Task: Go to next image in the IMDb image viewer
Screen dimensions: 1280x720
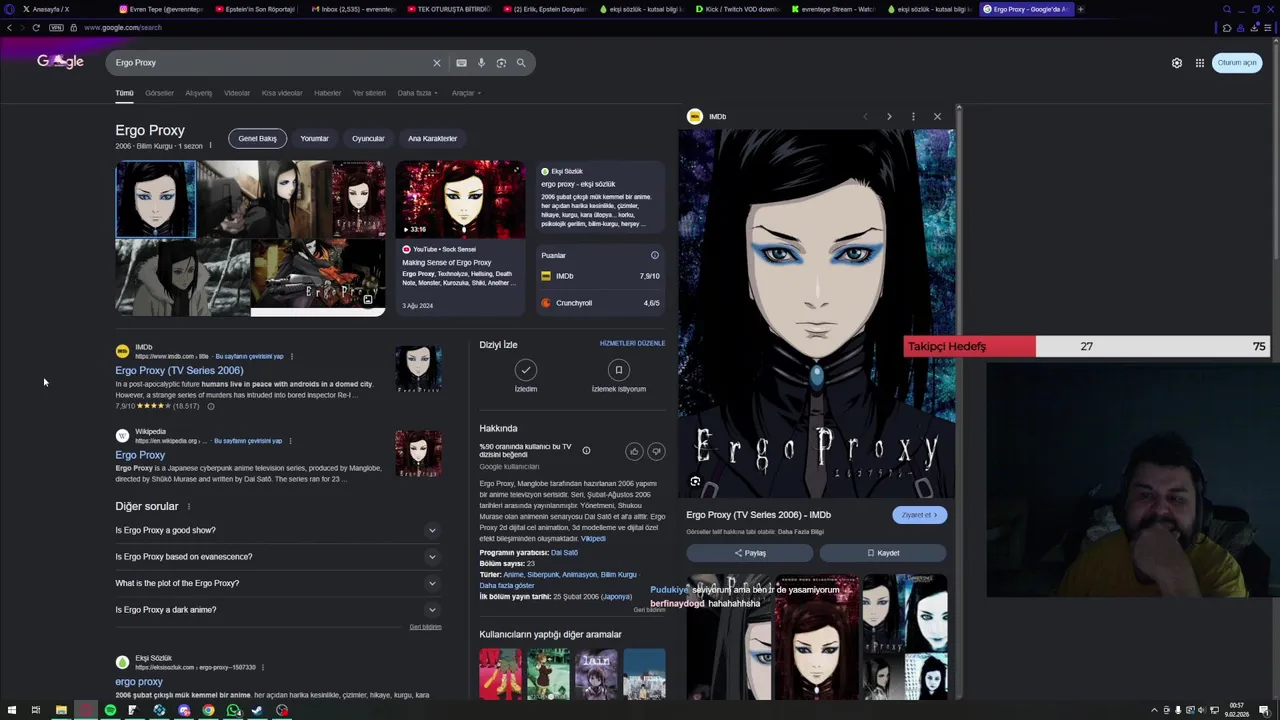Action: (889, 117)
